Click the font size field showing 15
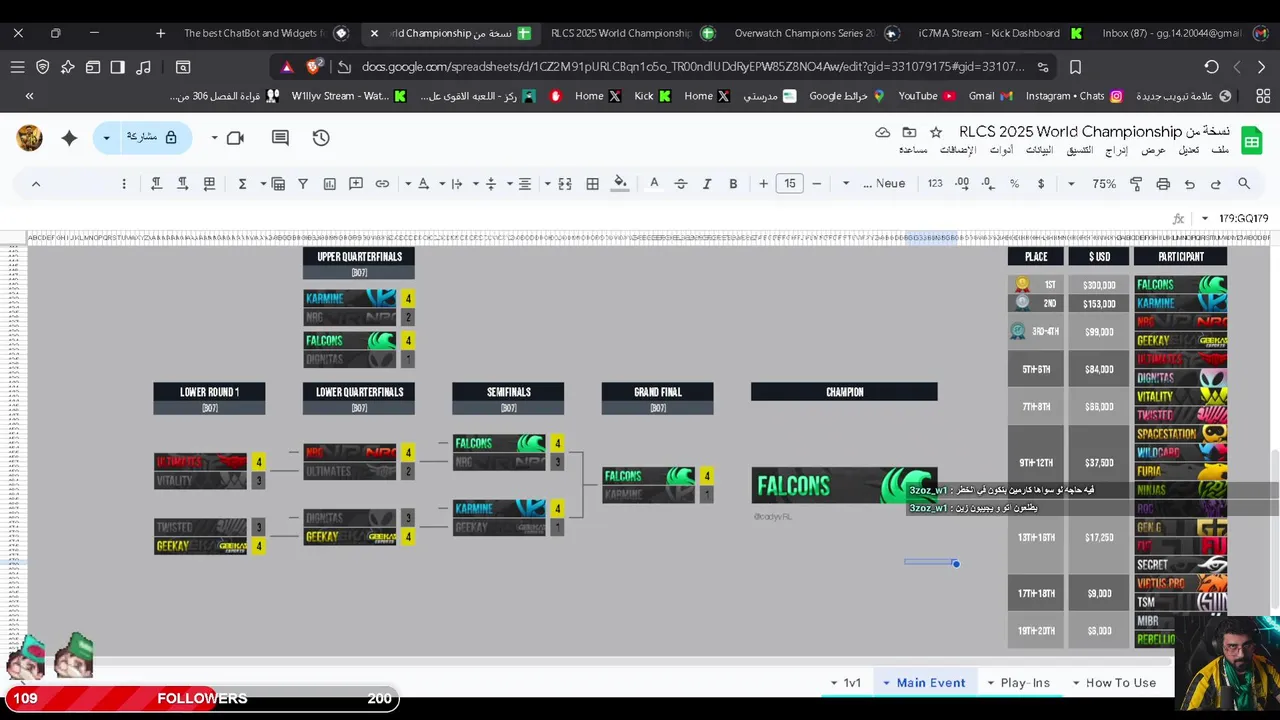Image resolution: width=1280 pixels, height=720 pixels. [x=790, y=184]
